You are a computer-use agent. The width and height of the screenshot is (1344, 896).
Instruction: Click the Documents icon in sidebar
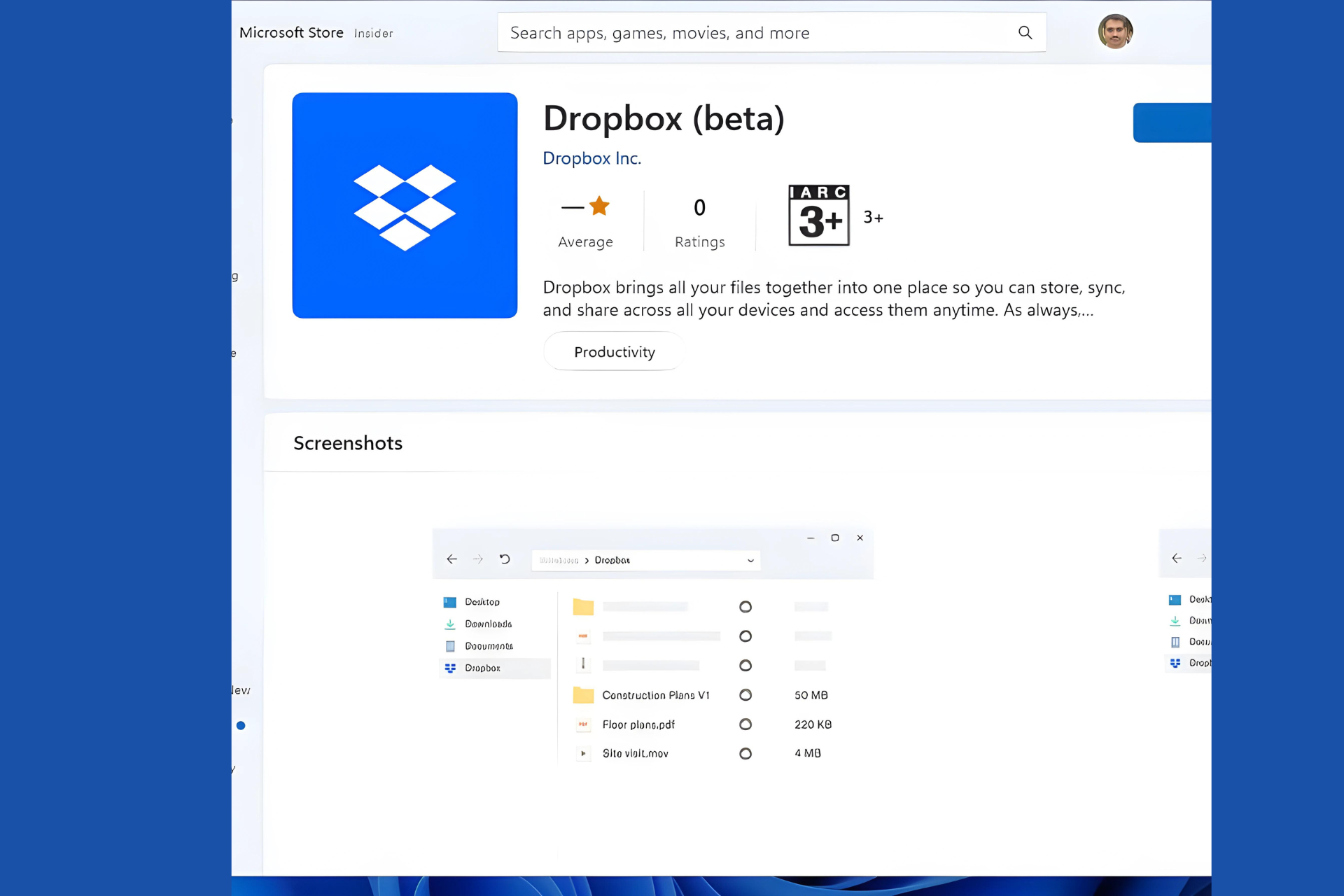(x=450, y=646)
